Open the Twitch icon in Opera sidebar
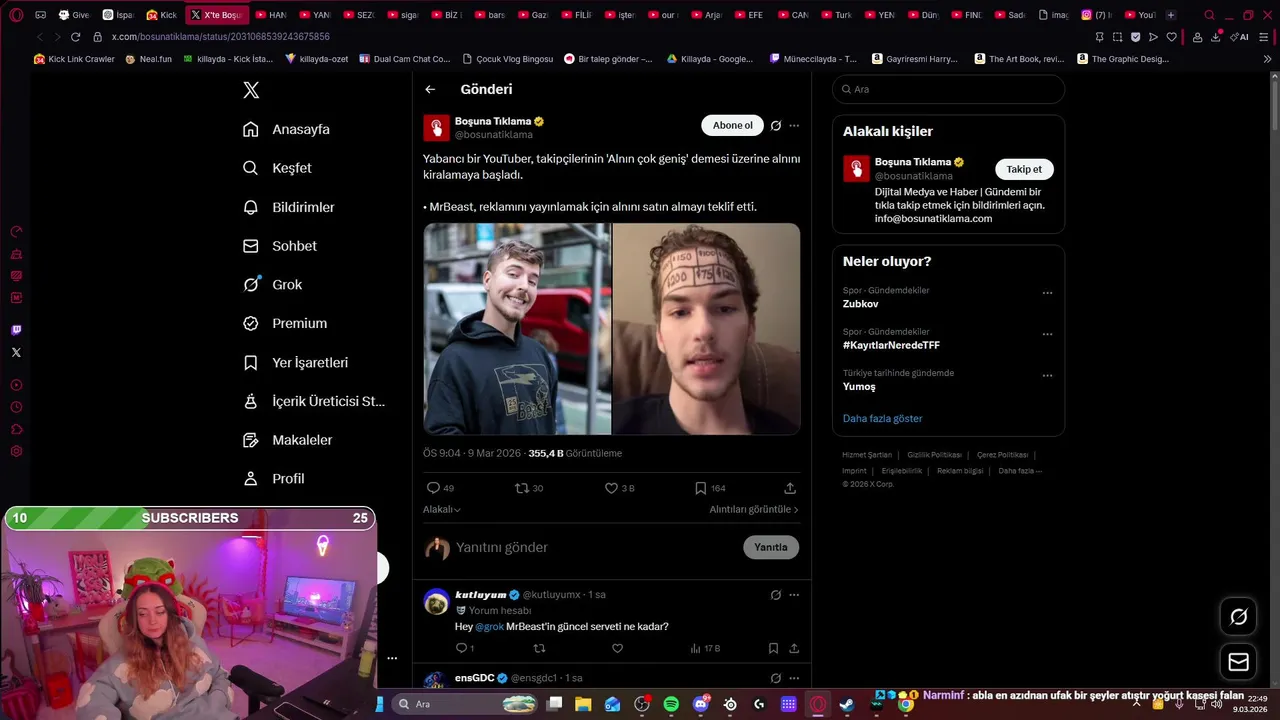 click(16, 330)
